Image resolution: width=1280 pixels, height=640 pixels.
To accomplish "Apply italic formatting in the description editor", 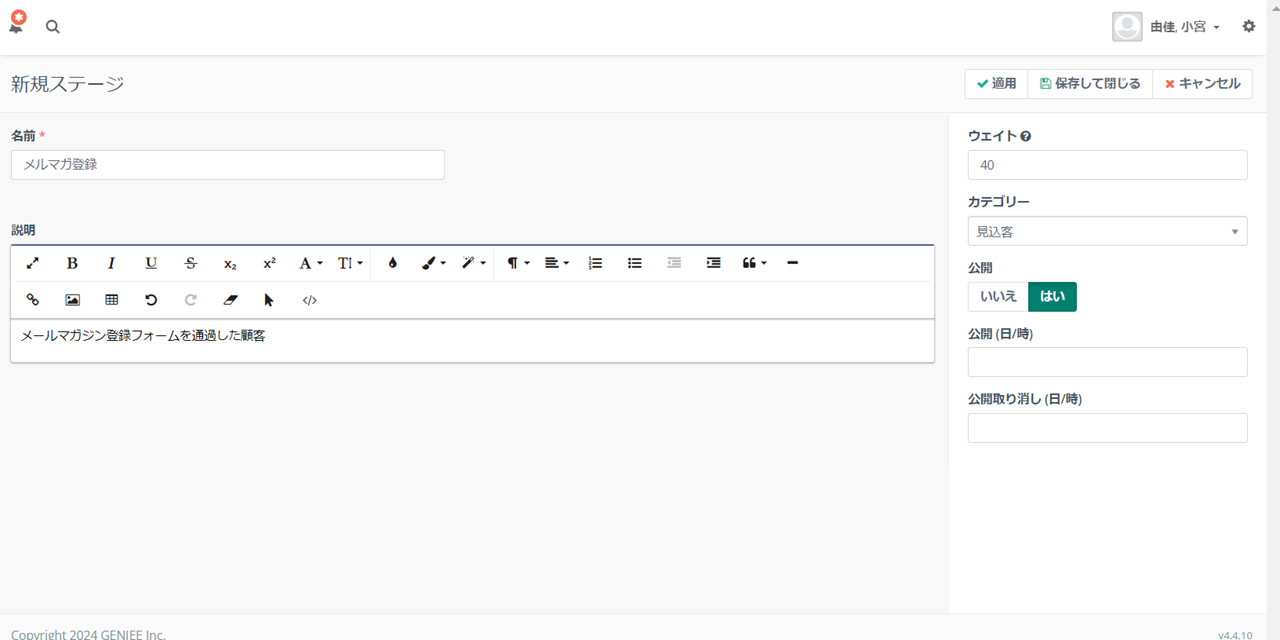I will [x=111, y=263].
